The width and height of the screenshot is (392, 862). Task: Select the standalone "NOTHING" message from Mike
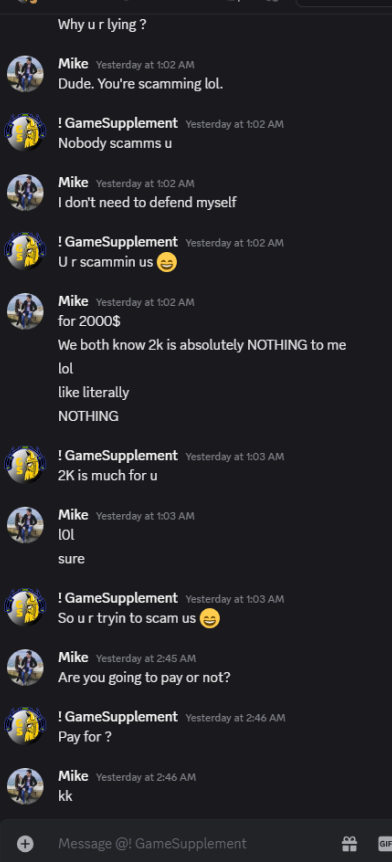coord(88,416)
